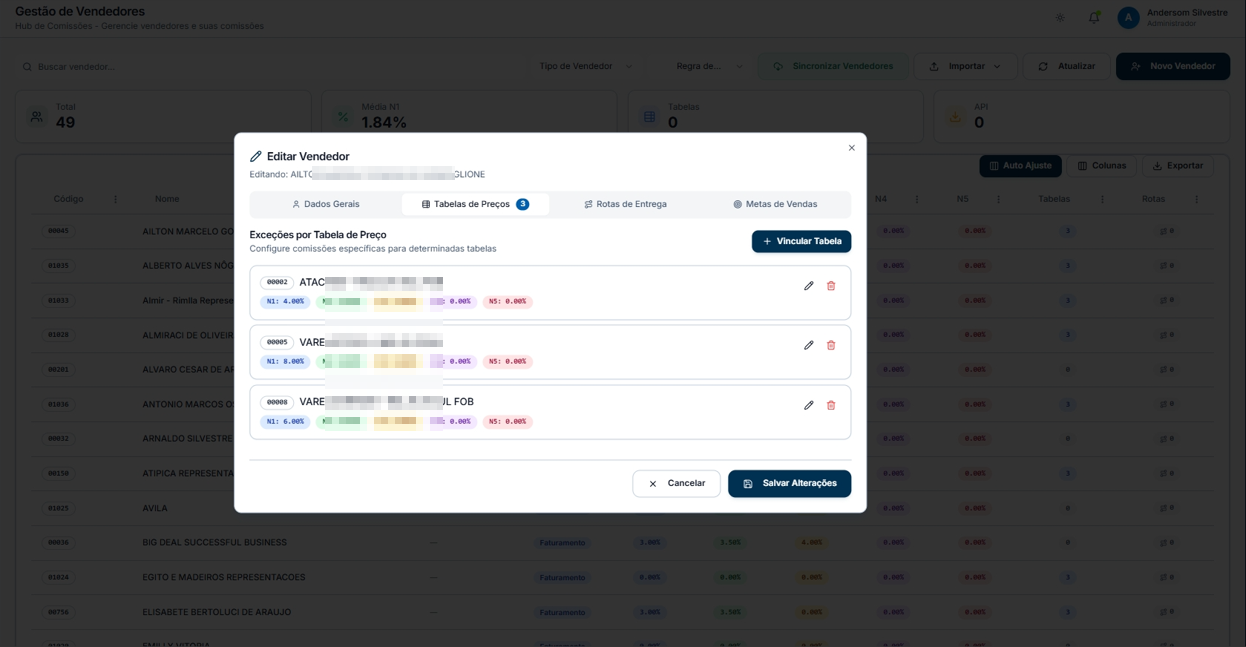
Task: Click the 00002 code badge
Action: click(277, 283)
